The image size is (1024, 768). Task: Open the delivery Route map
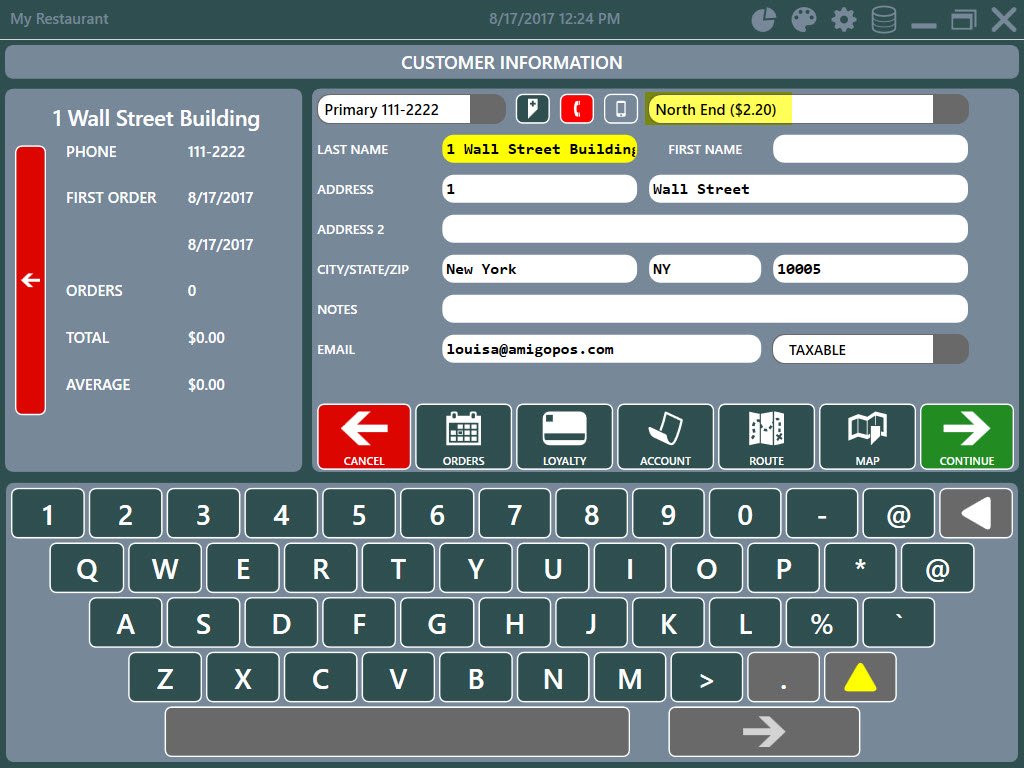click(766, 437)
